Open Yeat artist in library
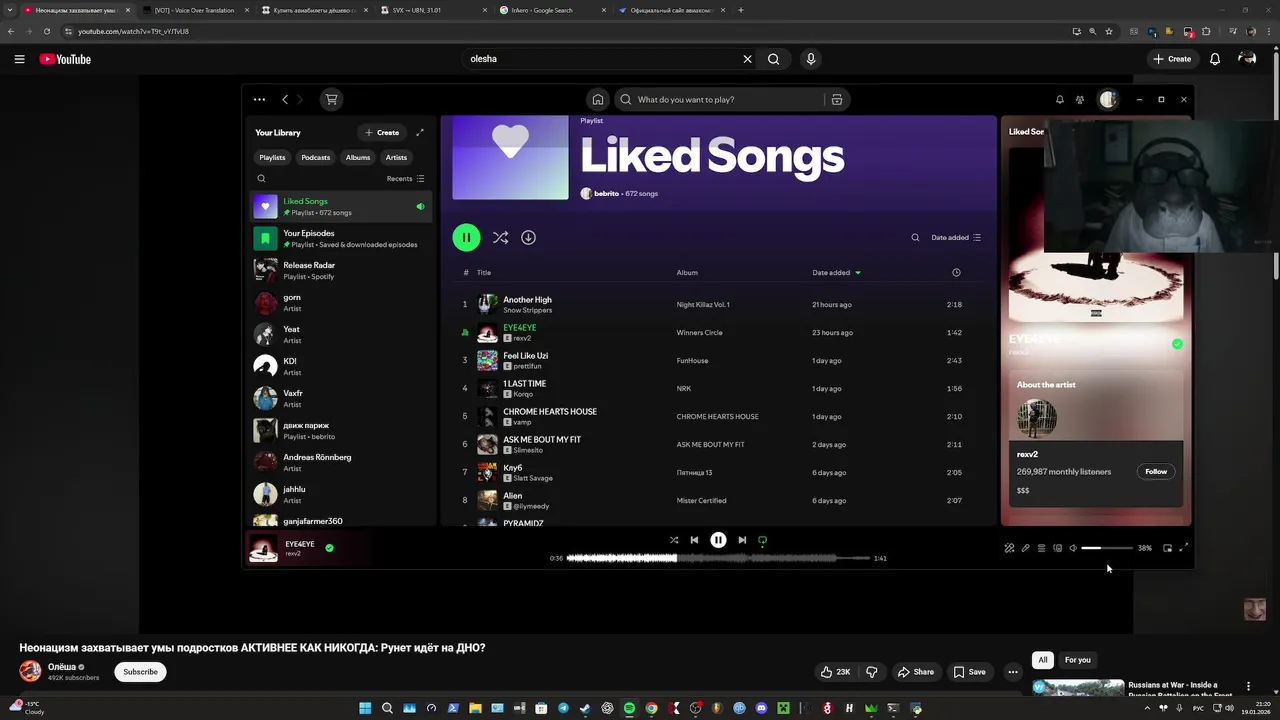The height and width of the screenshot is (720, 1280). (x=339, y=334)
